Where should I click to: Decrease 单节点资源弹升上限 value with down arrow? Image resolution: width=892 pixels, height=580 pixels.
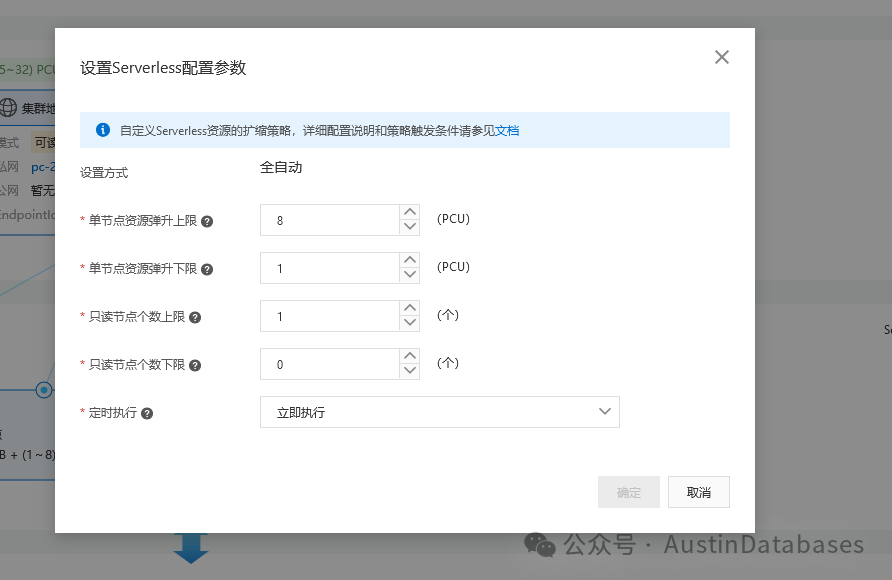click(410, 227)
